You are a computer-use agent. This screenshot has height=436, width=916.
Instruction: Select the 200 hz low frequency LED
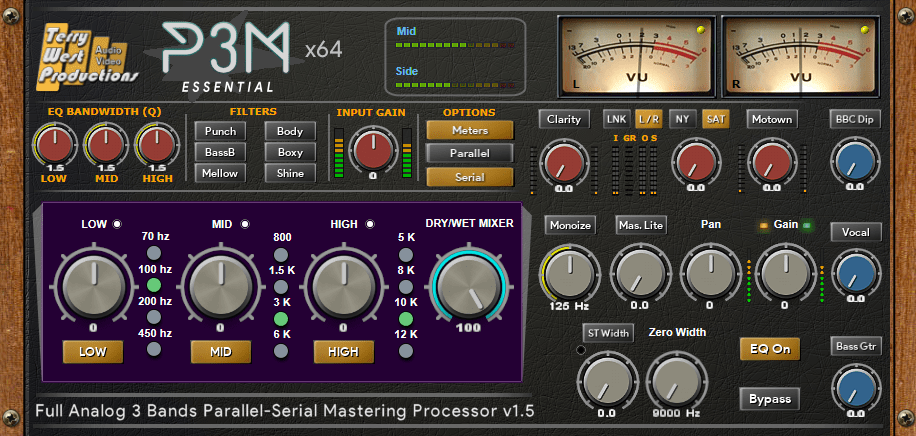[x=154, y=317]
